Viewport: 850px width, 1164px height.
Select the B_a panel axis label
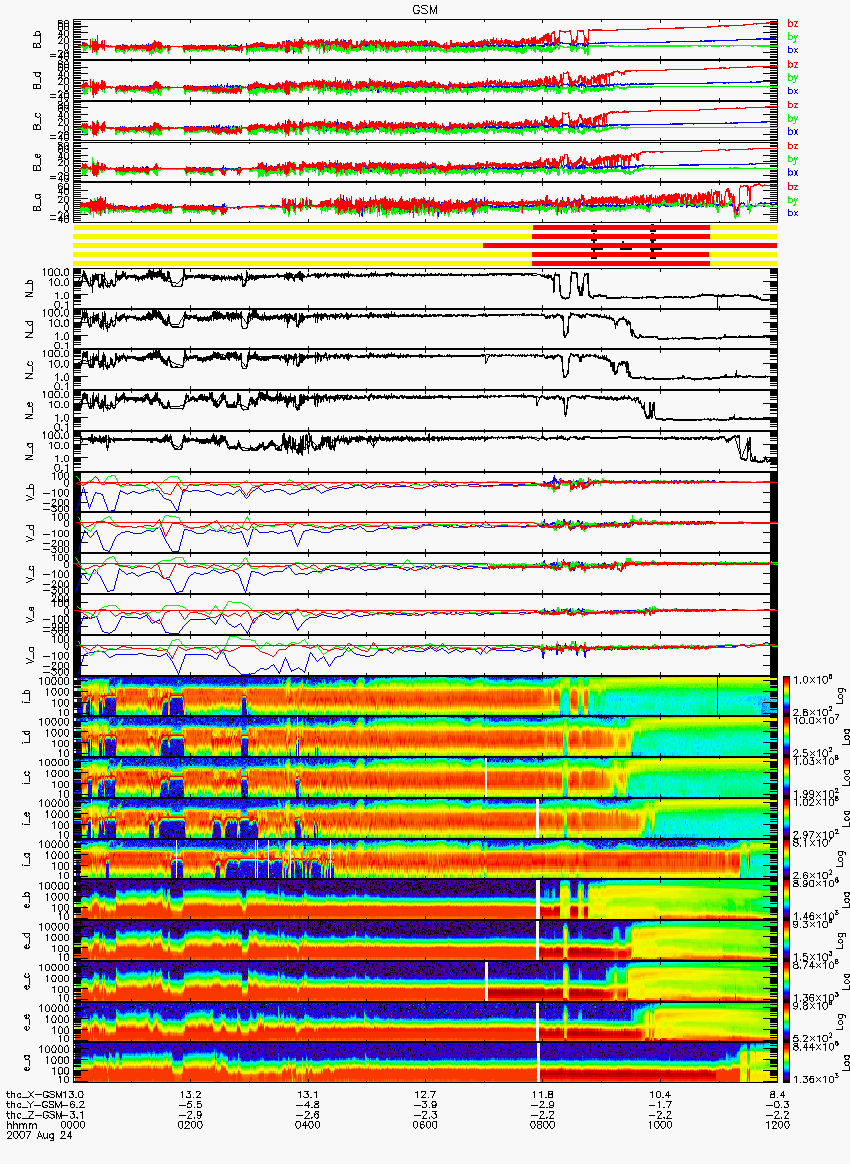point(37,203)
